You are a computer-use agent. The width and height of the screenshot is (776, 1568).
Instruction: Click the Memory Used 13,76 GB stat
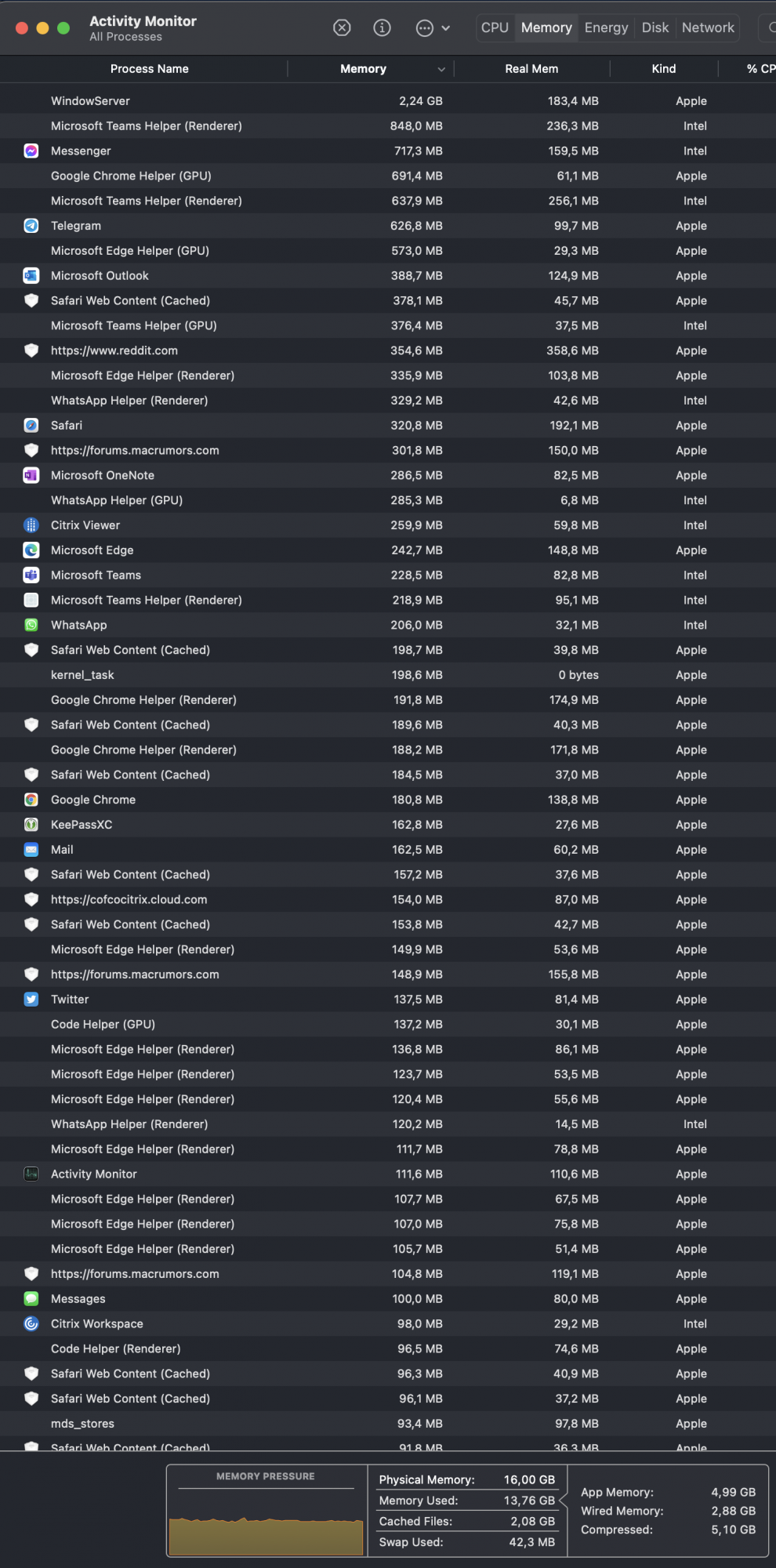point(467,1501)
